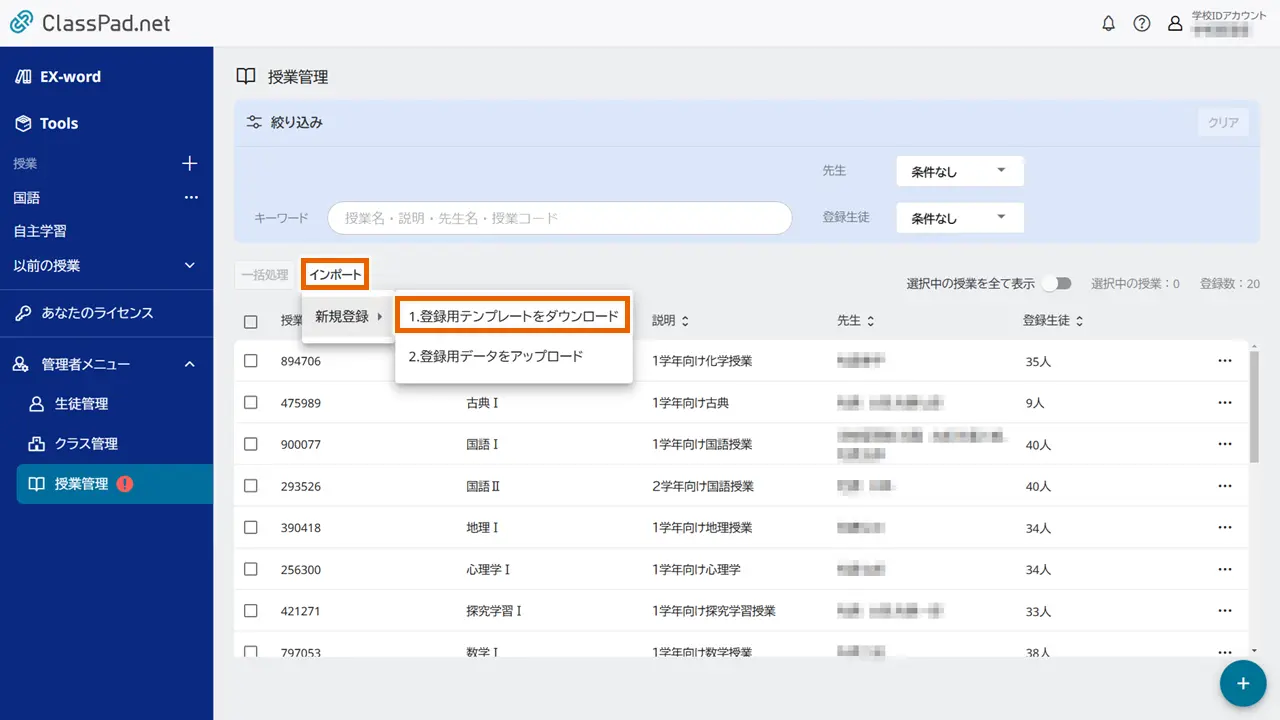The width and height of the screenshot is (1280, 720).
Task: Open the 登録生徒 条件なし dropdown
Action: (959, 217)
